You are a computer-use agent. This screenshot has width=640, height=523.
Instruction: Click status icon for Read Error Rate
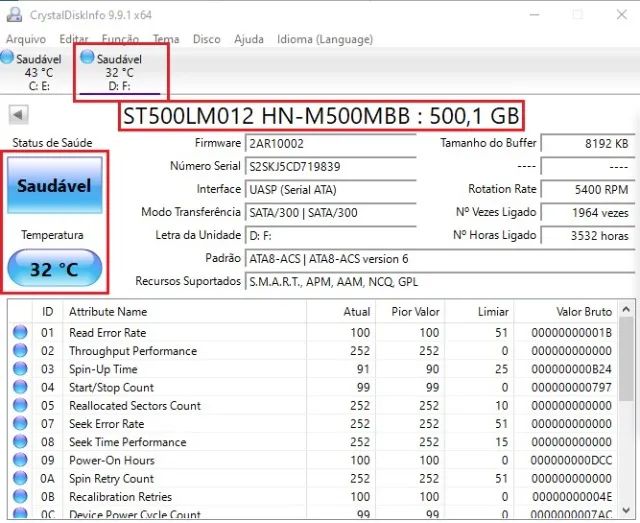pyautogui.click(x=20, y=332)
